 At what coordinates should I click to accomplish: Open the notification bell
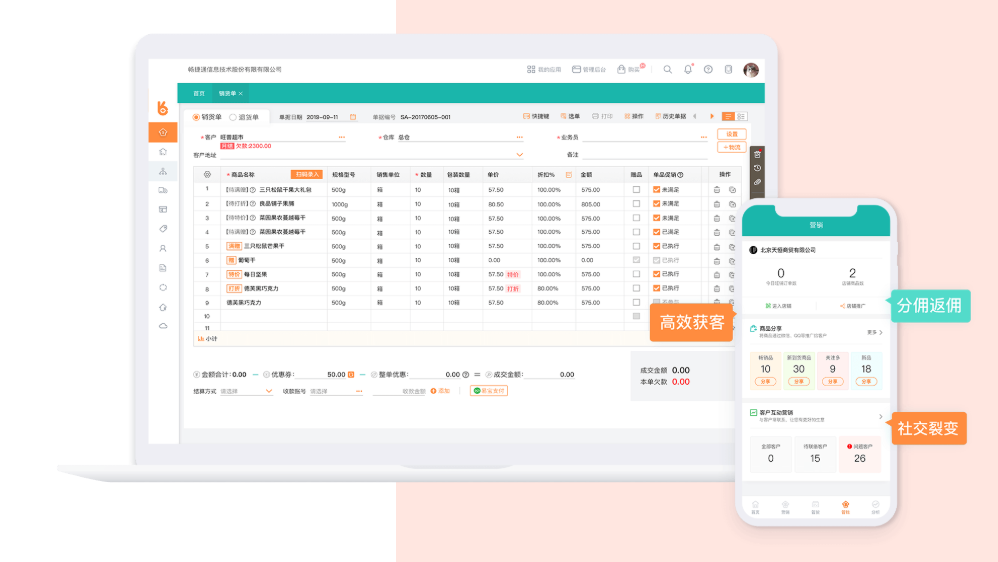point(688,70)
